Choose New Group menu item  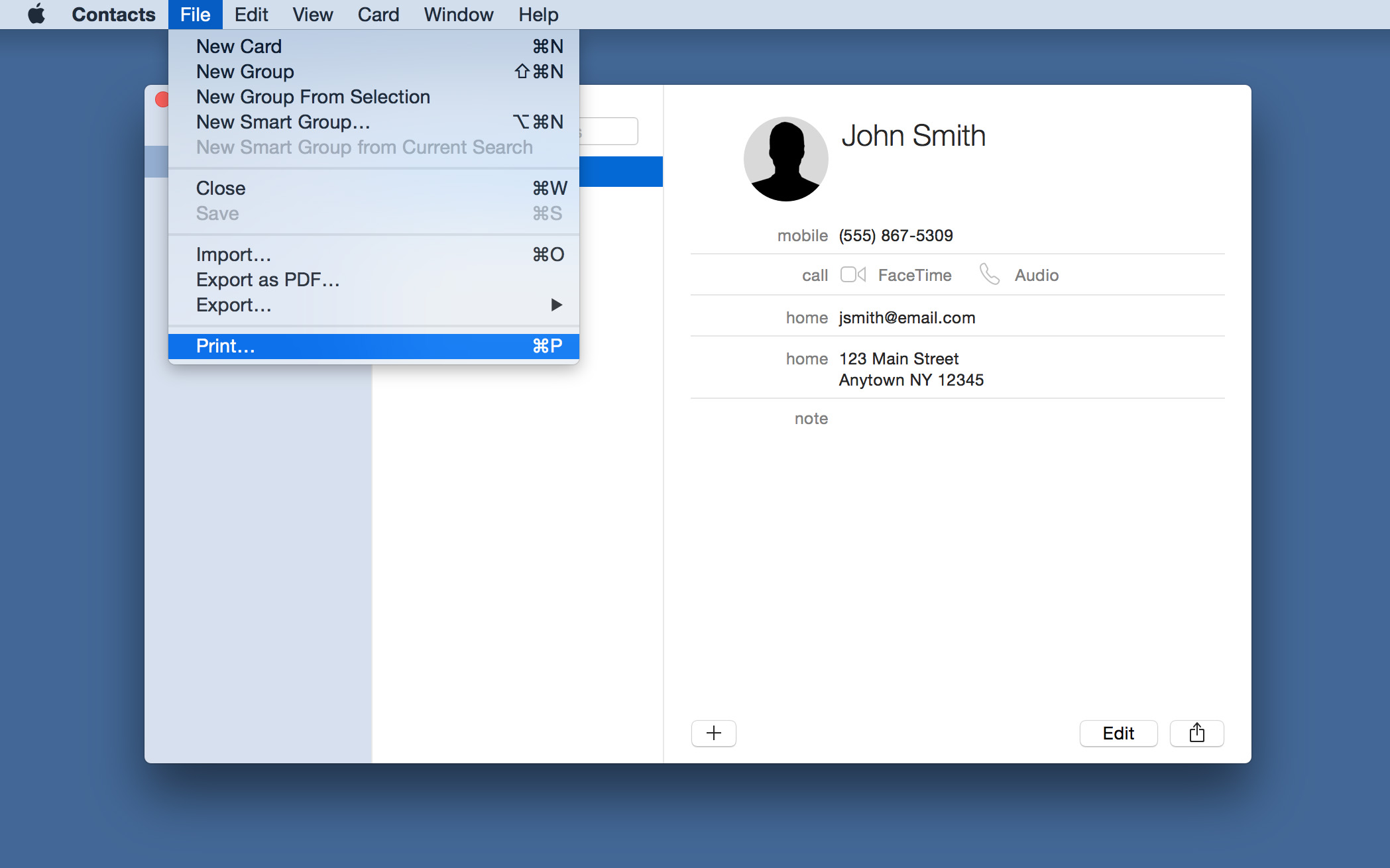[x=374, y=72]
